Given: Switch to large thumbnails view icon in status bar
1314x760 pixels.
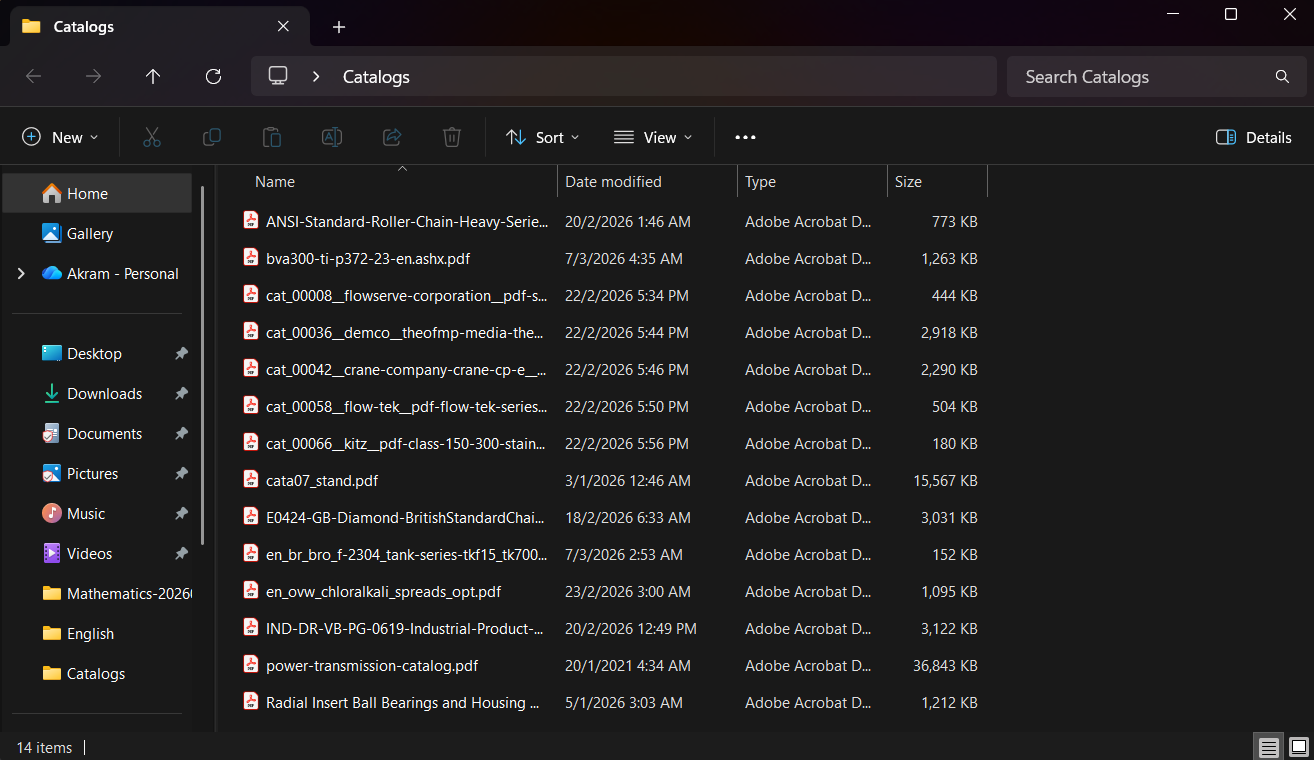Looking at the screenshot, I should pyautogui.click(x=1298, y=747).
